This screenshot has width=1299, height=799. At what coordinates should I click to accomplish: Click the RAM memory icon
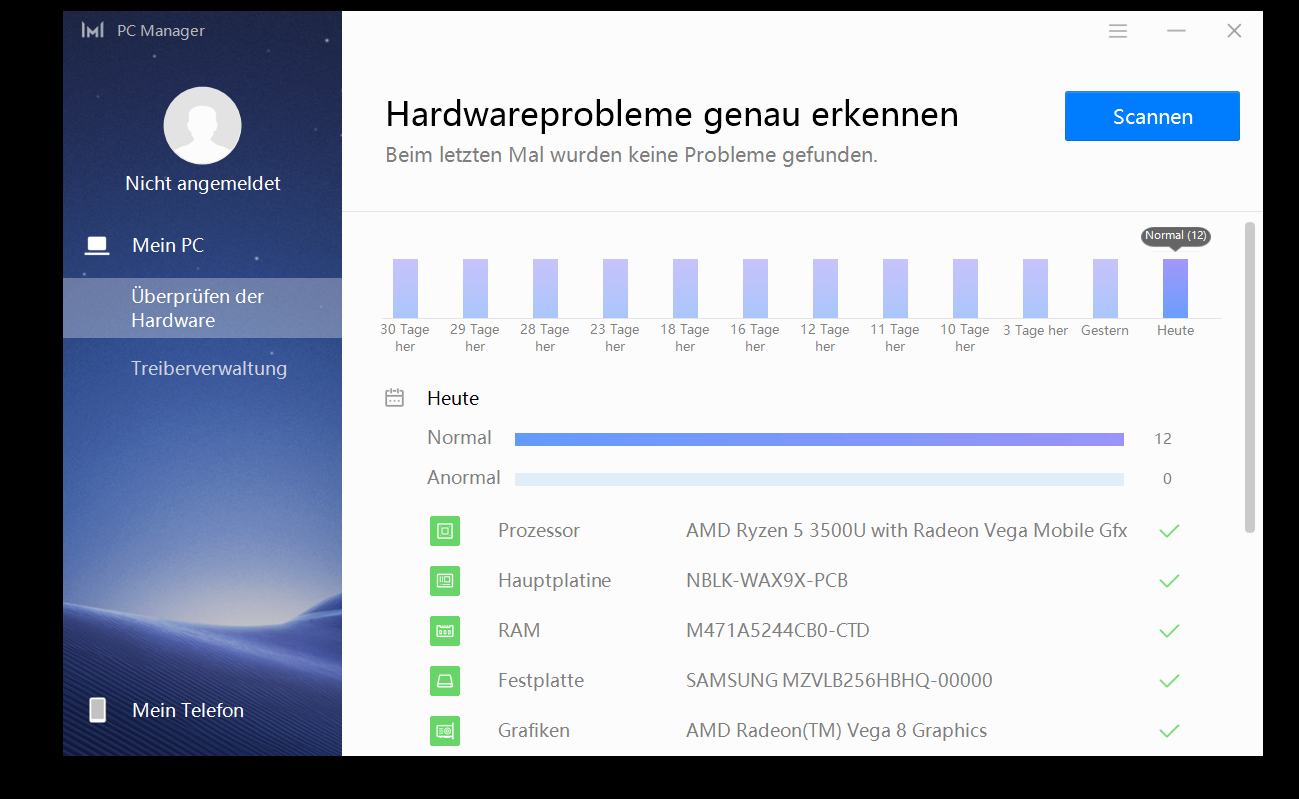pos(445,631)
